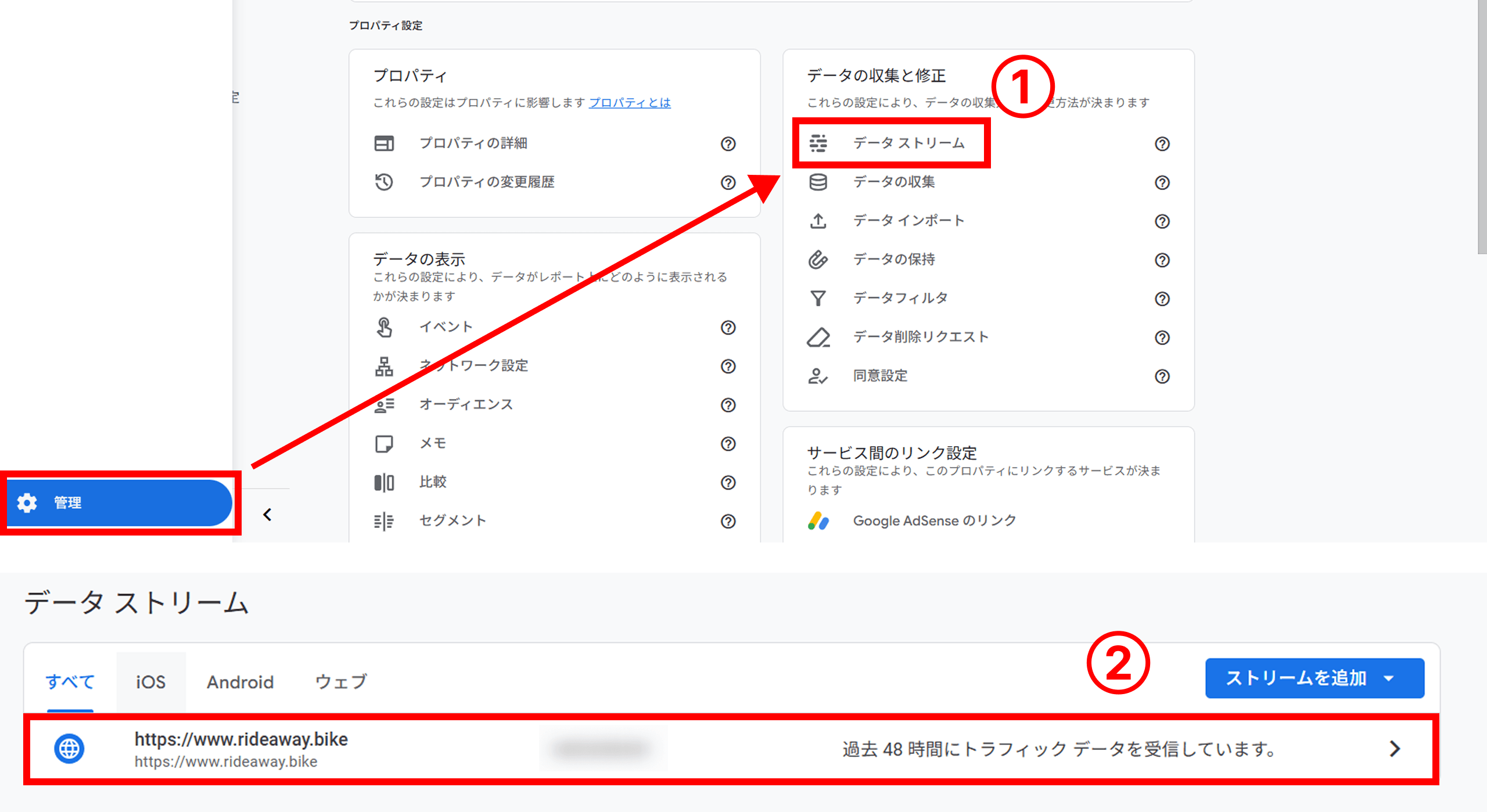The height and width of the screenshot is (812, 1487).
Task: Select the データフィルタ funnel icon
Action: click(818, 298)
